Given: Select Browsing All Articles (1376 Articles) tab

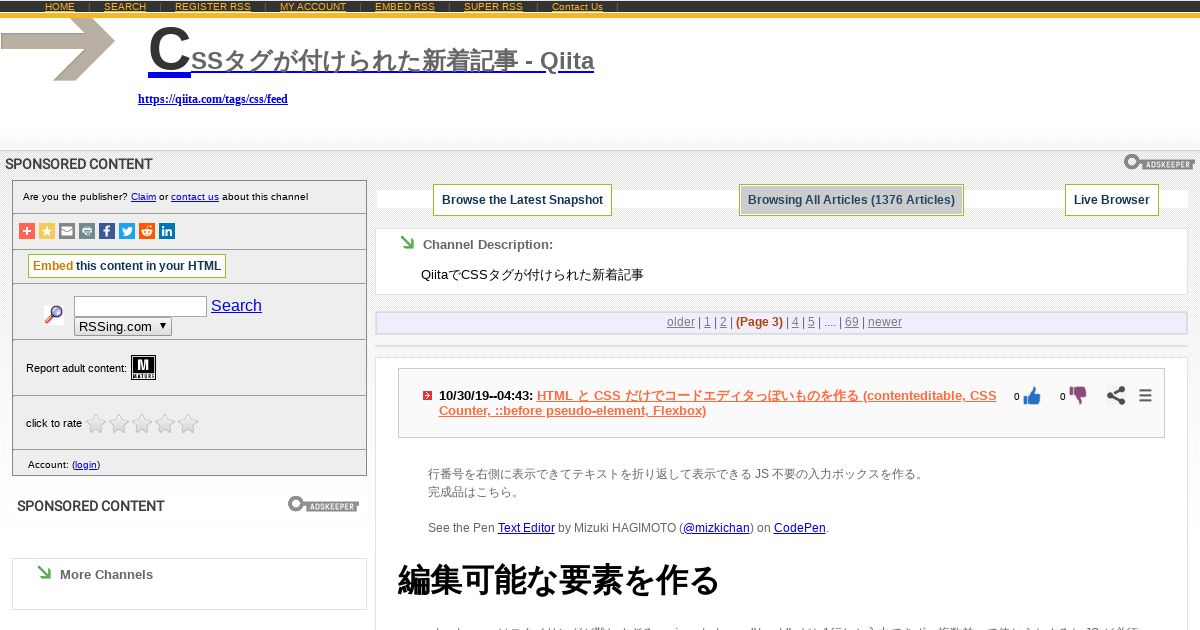Looking at the screenshot, I should [x=851, y=200].
